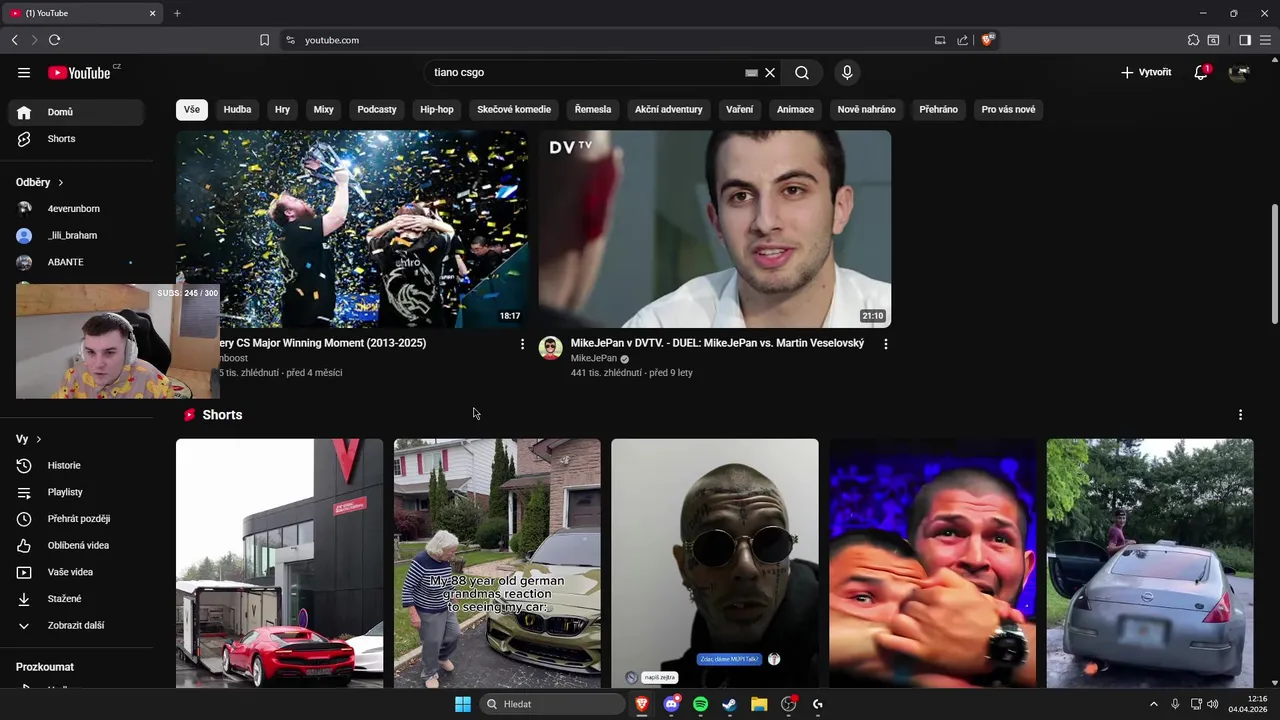Select the 'Pro vás nové' chip

click(x=1008, y=109)
